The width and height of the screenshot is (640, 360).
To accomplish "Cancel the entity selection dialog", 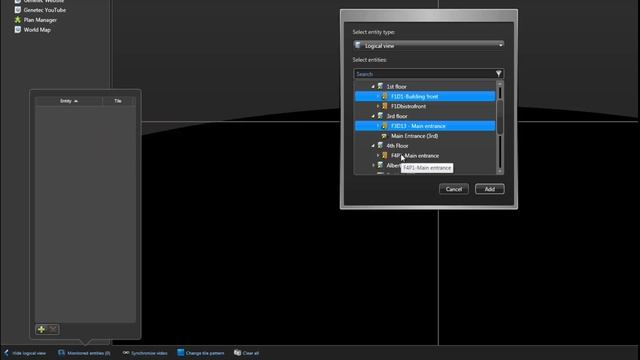I will [x=453, y=189].
